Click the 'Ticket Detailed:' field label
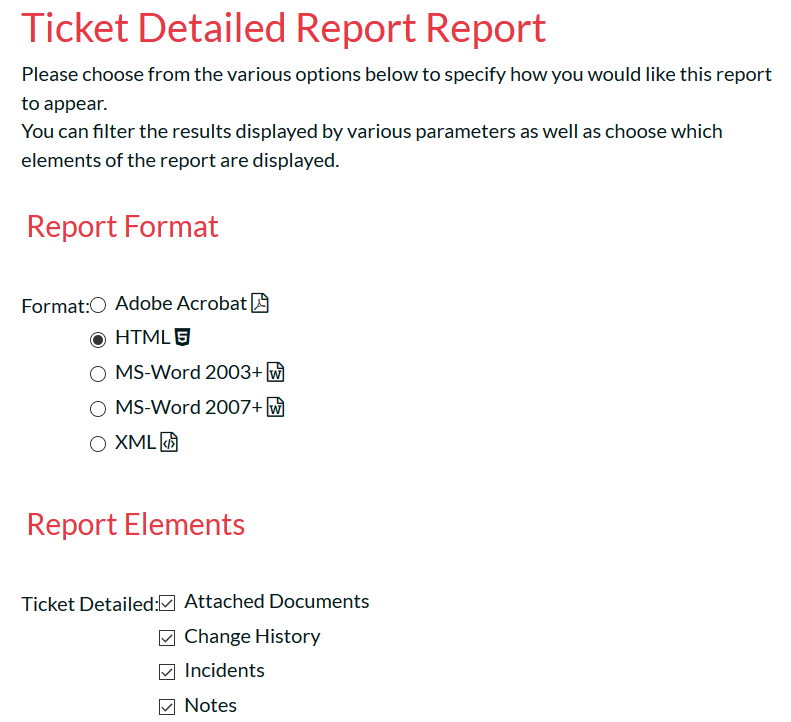 (89, 604)
